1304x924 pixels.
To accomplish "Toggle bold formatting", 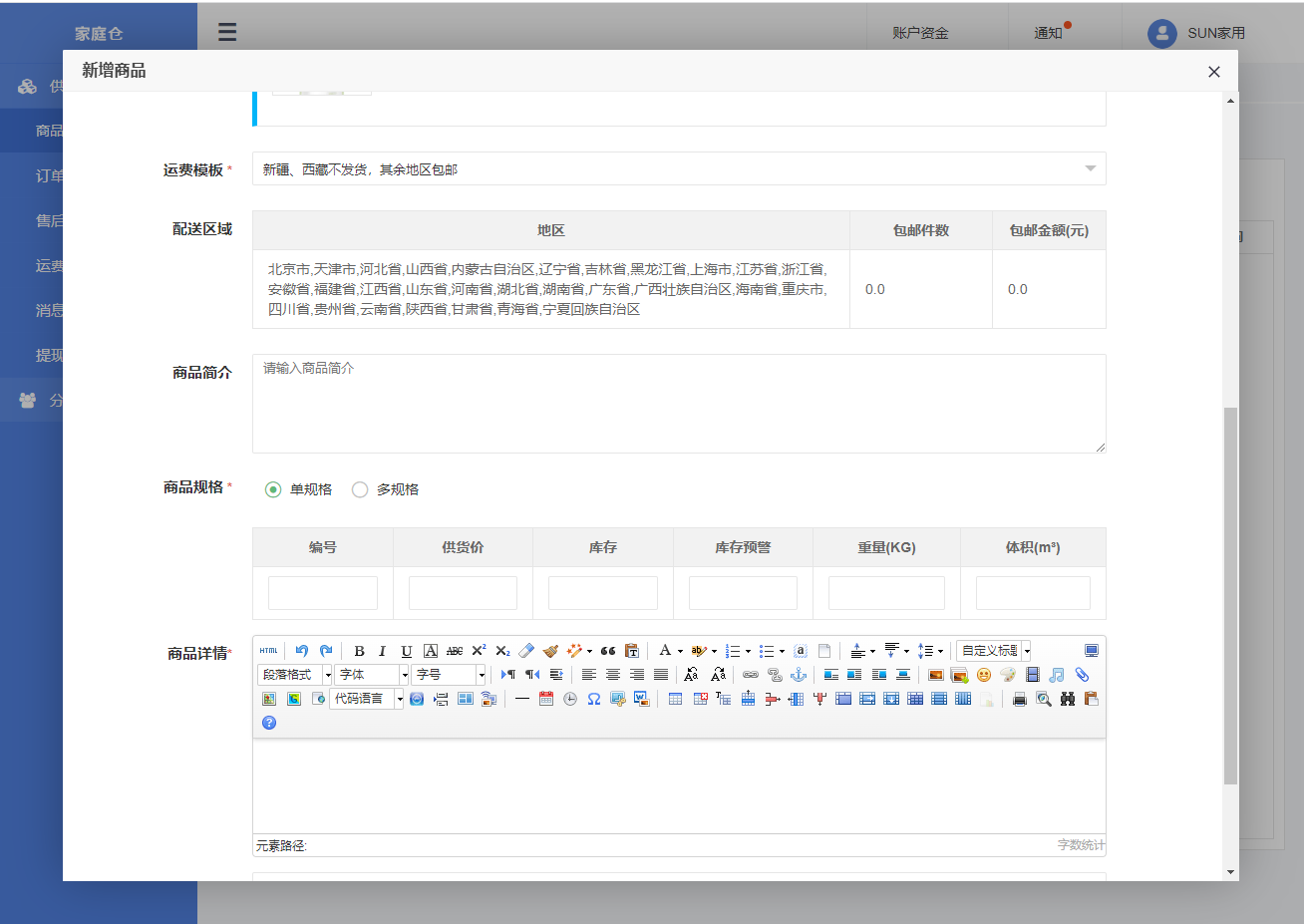I will tap(359, 651).
